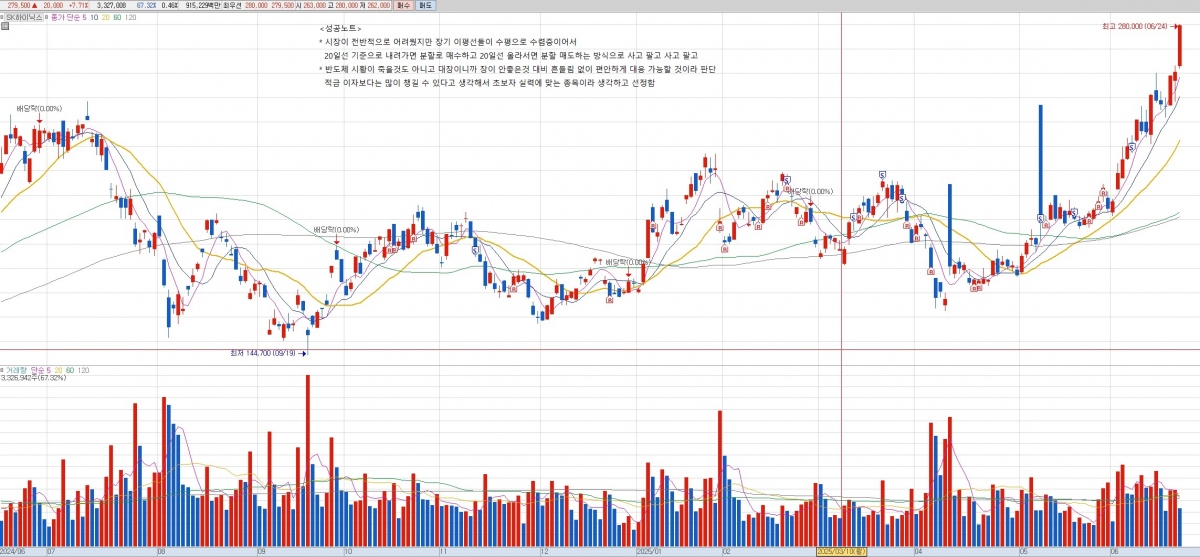This screenshot has width=1200, height=557.
Task: Click the 2025/01 date axis label
Action: [651, 551]
